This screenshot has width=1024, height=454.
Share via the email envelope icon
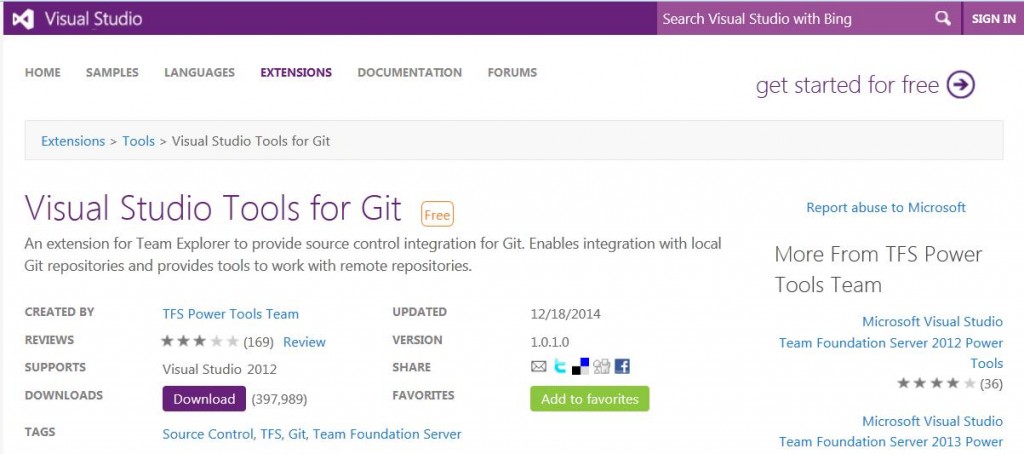point(539,366)
